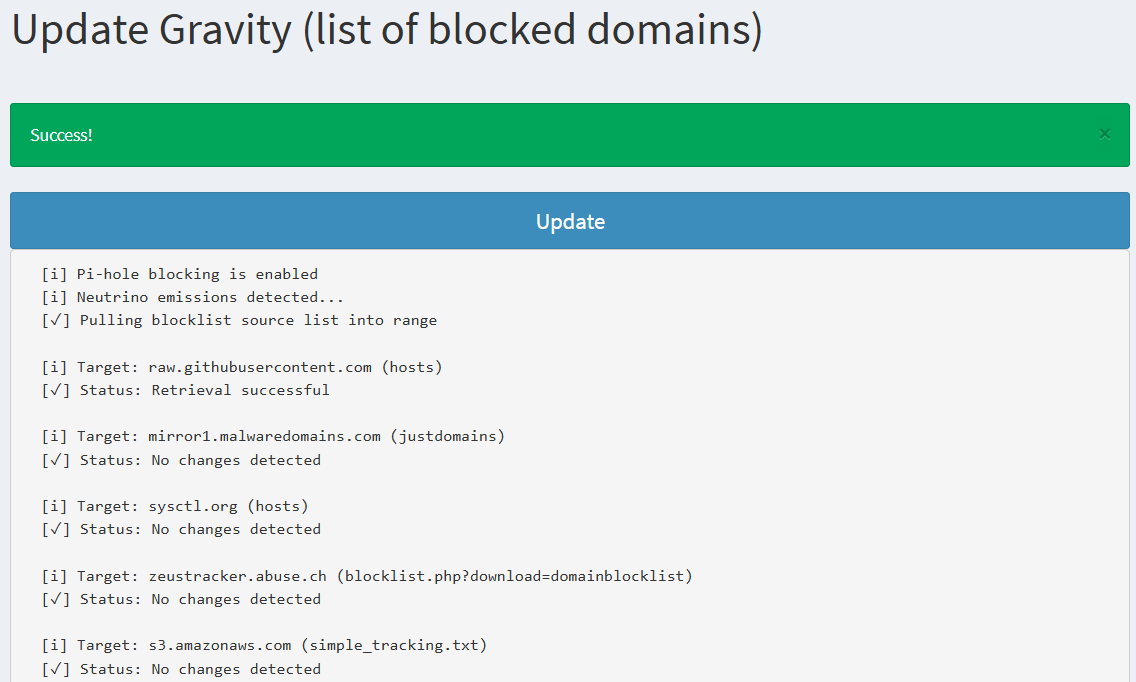Click the 'Neutrino emissions detected' log line
The width and height of the screenshot is (1136, 682).
[193, 297]
